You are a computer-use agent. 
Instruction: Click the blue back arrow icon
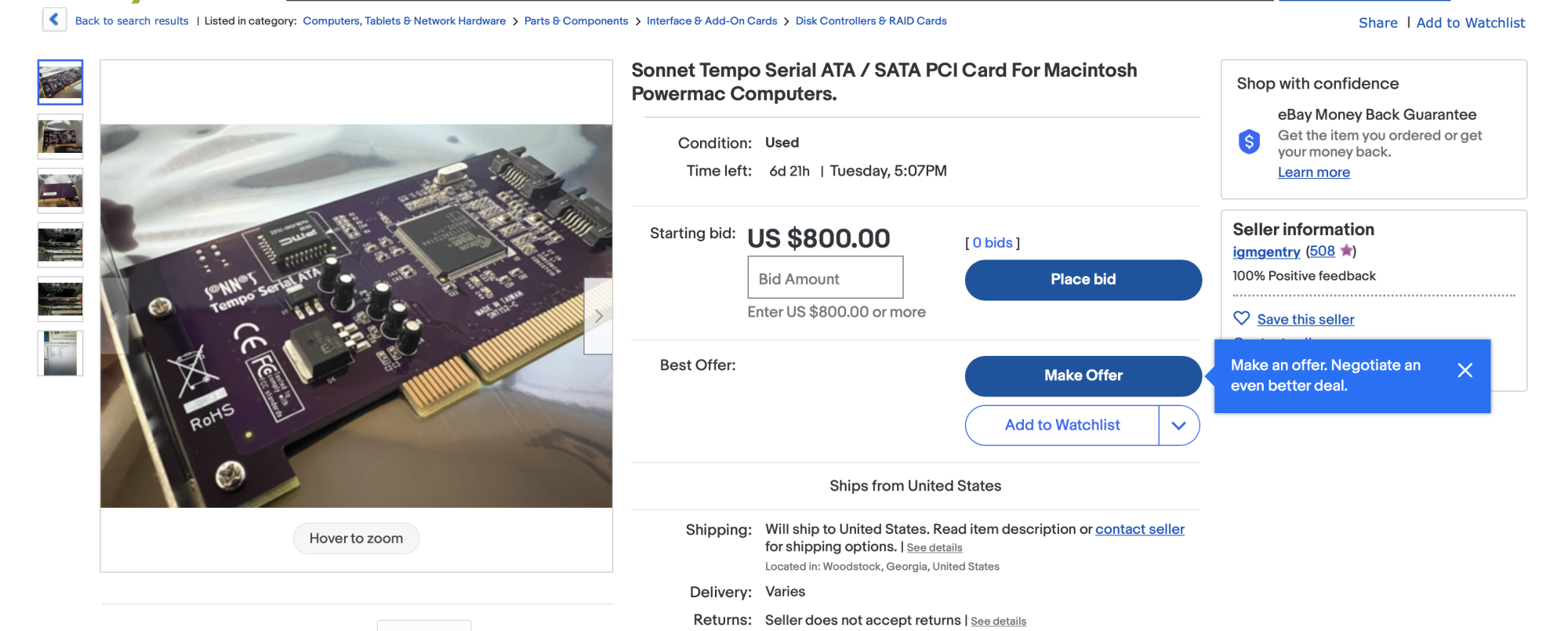(x=53, y=20)
